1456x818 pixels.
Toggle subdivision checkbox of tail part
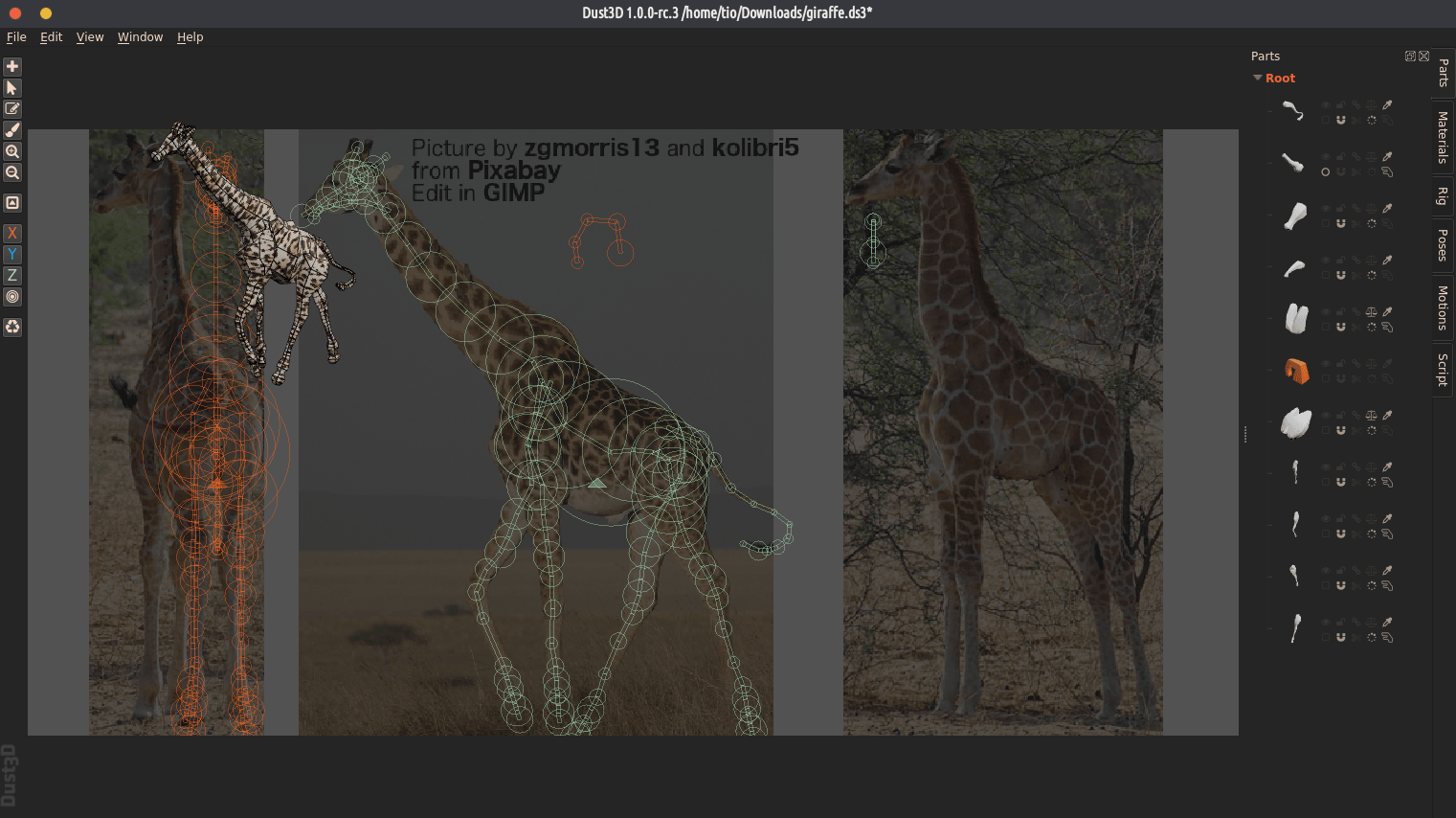pos(1326,120)
